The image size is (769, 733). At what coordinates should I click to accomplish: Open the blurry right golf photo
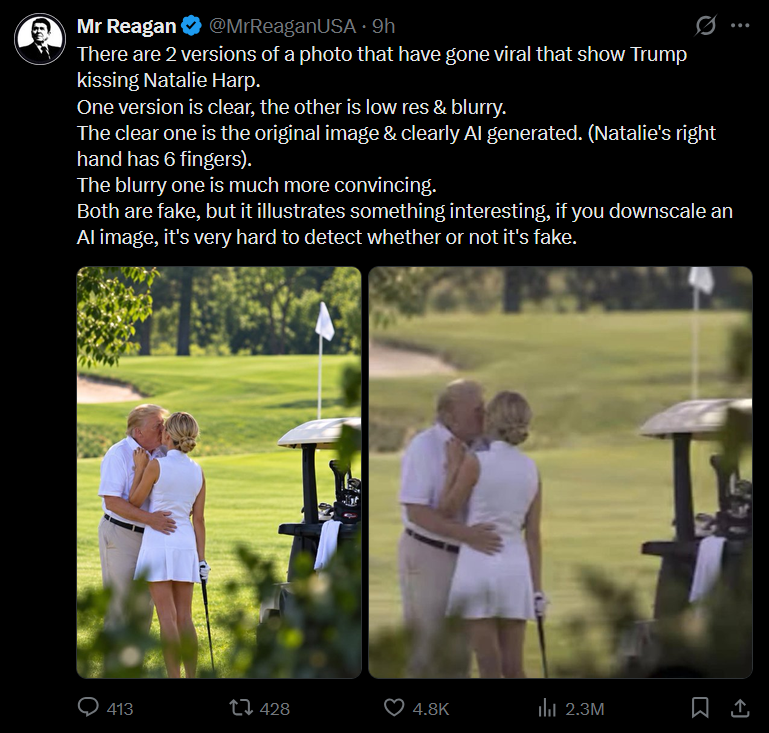(x=560, y=473)
